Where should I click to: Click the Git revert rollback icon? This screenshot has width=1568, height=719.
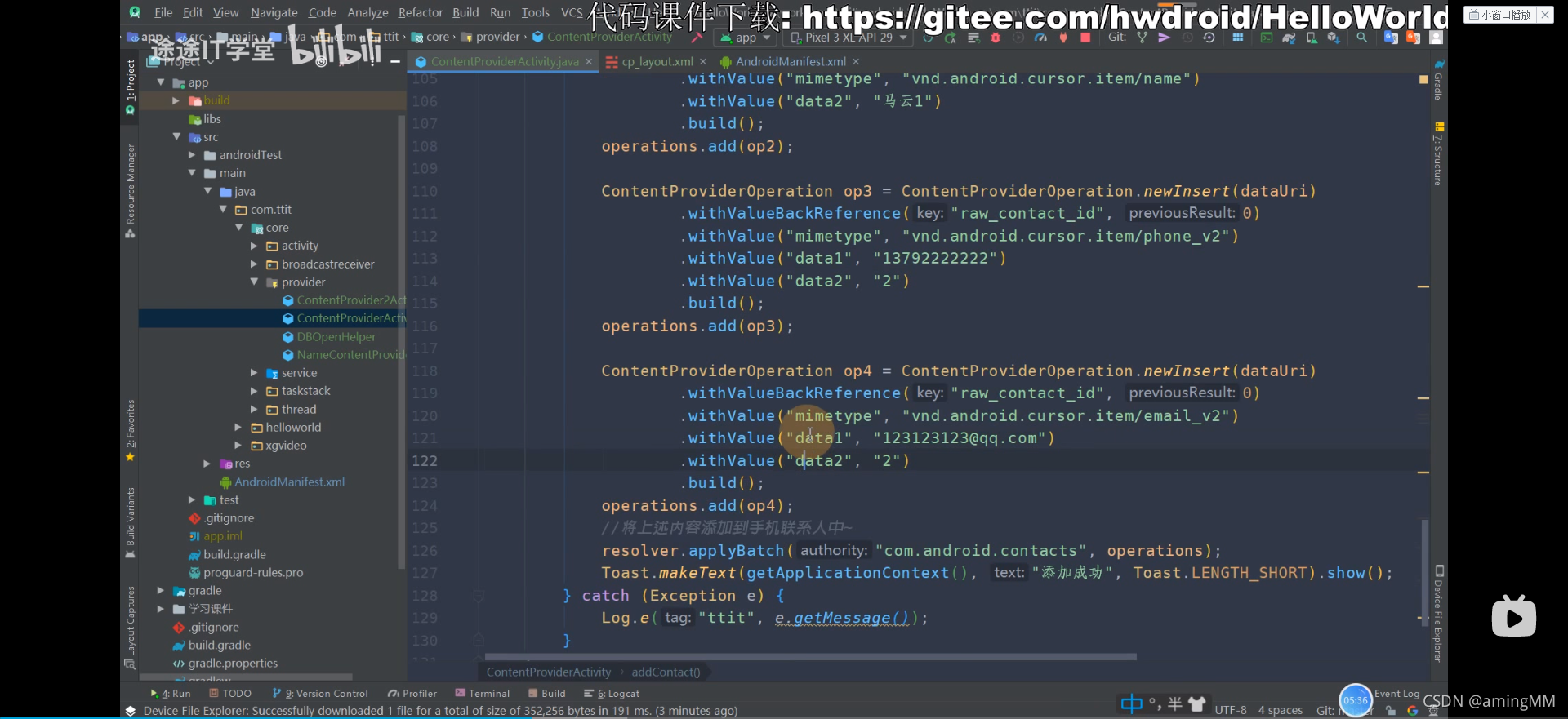click(1209, 38)
